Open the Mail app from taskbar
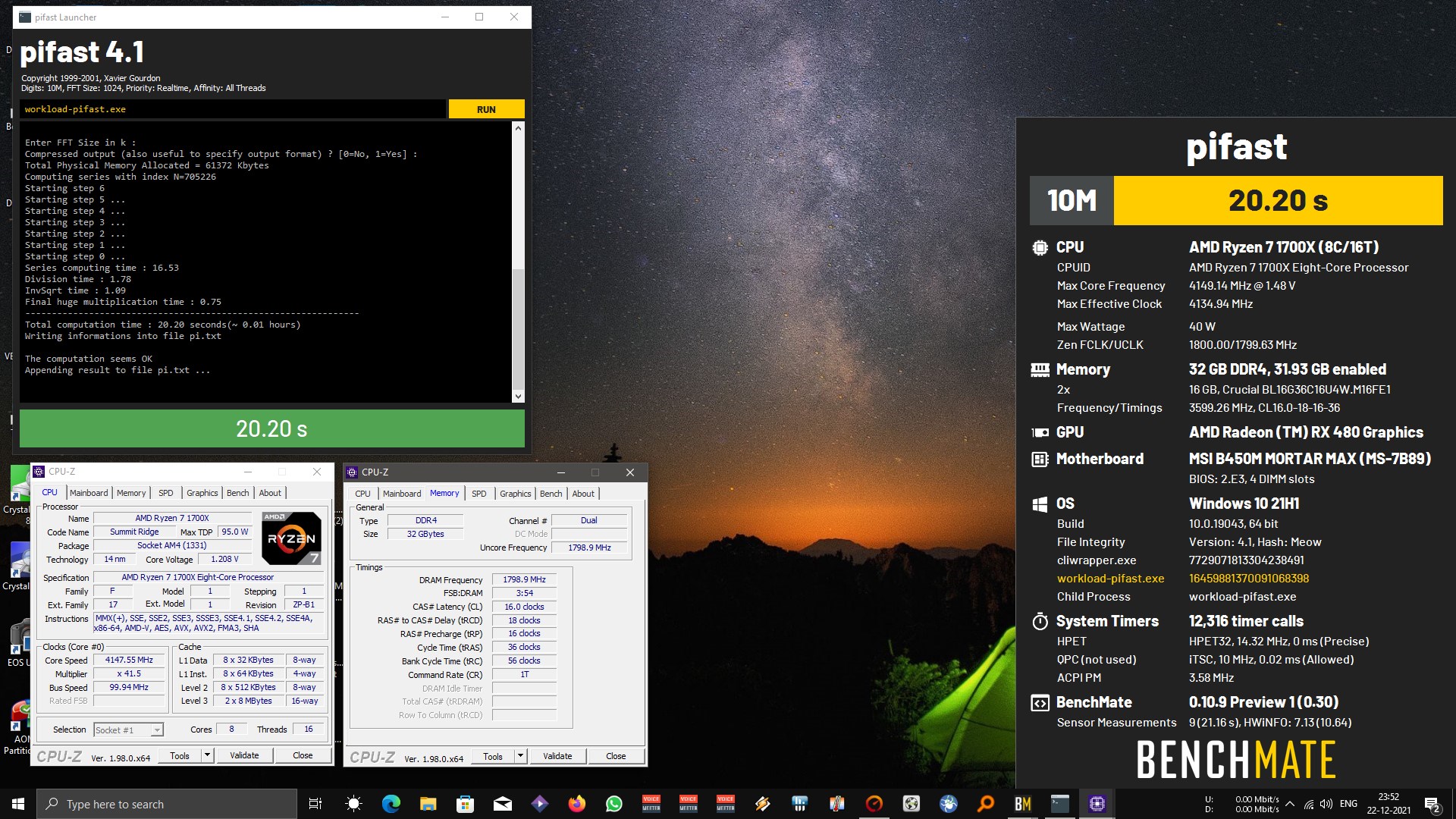Screen dimensions: 1456x819 (x=502, y=804)
